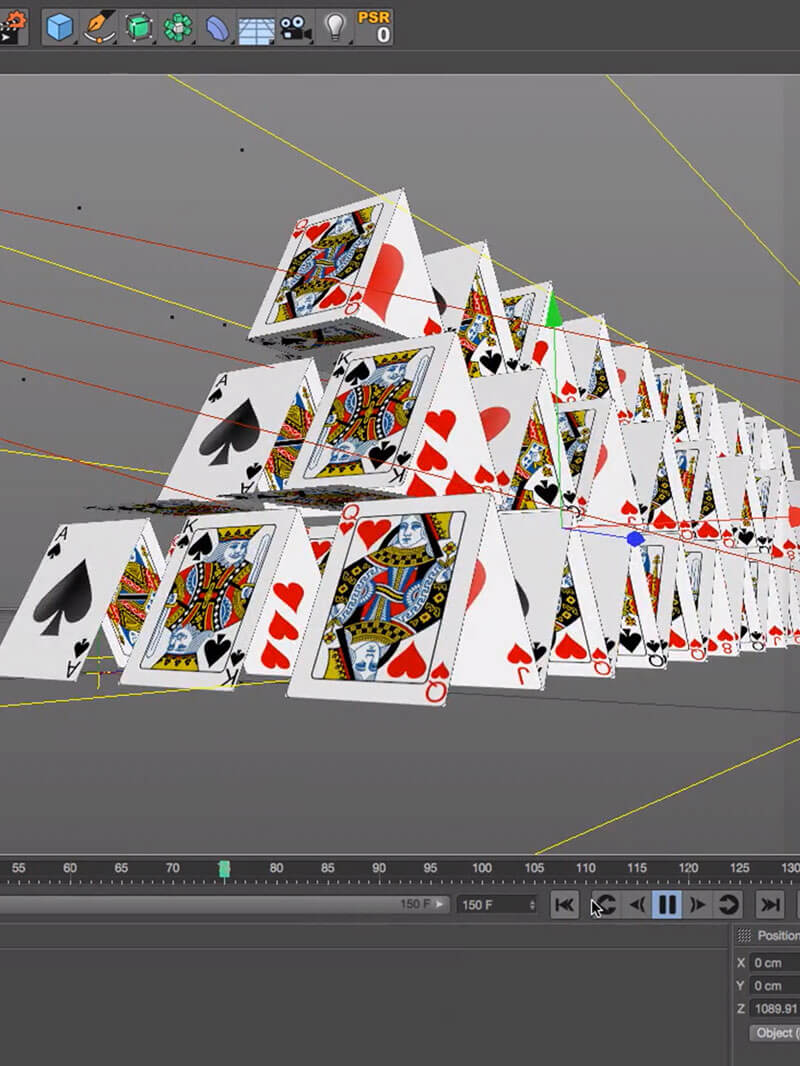Open the green array modeling objects icon

pos(178,28)
